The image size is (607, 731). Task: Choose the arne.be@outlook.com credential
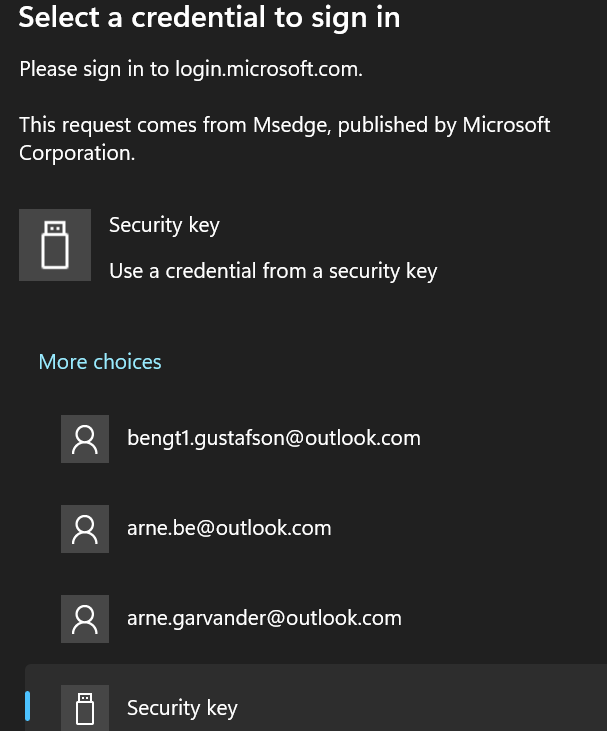(229, 528)
